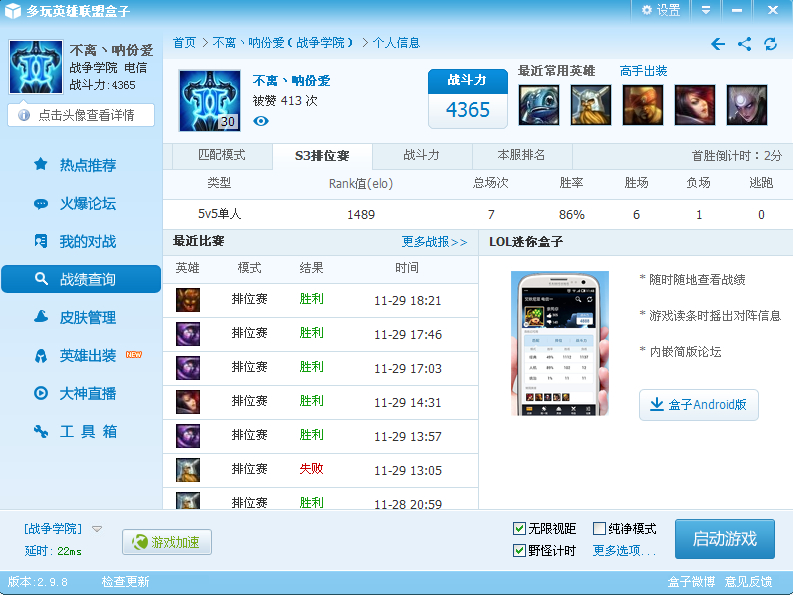Image resolution: width=793 pixels, height=595 pixels.
Task: Click the hero icon for 11-29 17:46 match
Action: pos(188,334)
